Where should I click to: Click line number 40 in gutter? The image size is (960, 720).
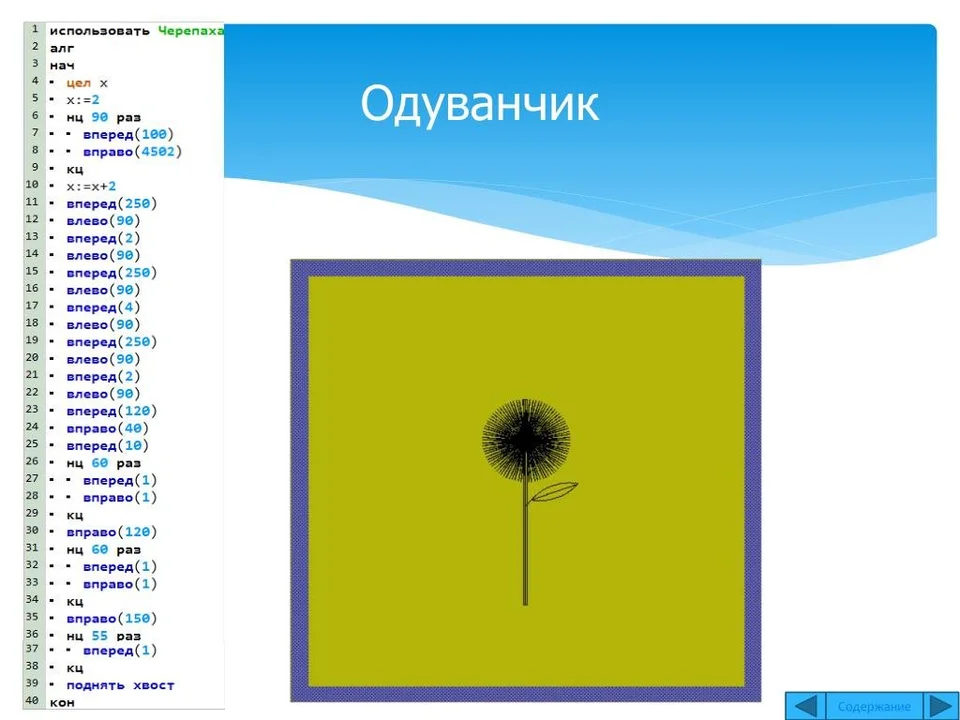click(x=32, y=700)
